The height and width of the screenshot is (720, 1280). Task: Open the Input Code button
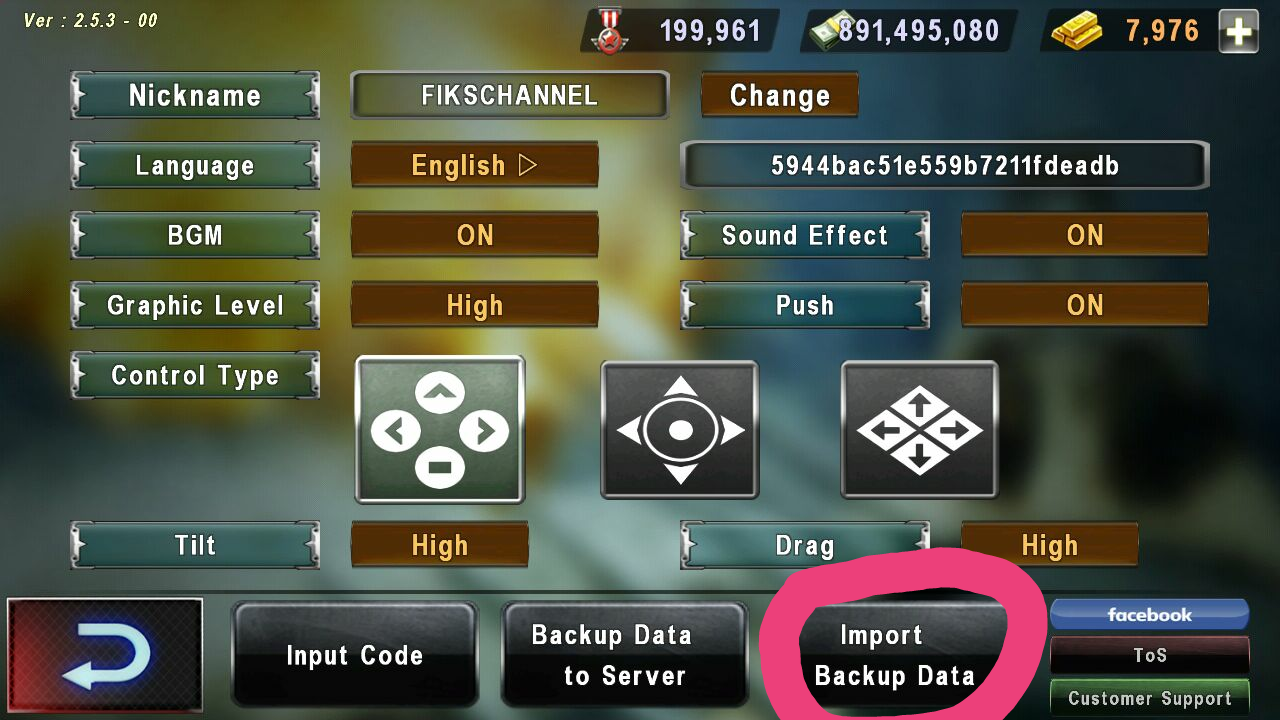pyautogui.click(x=355, y=655)
